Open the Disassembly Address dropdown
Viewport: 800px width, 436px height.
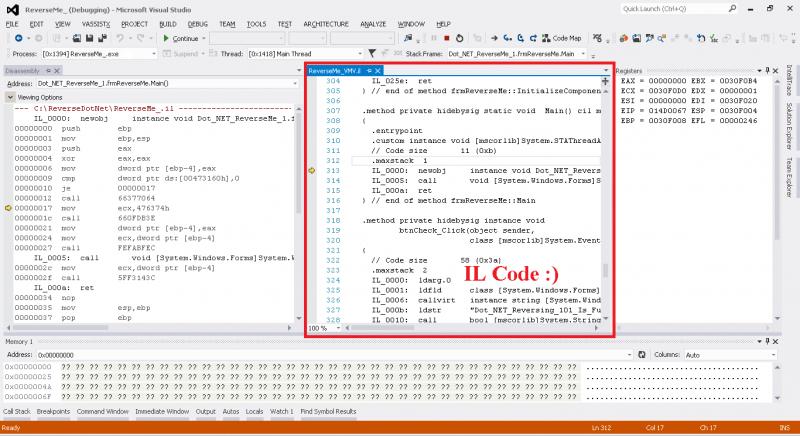click(x=294, y=83)
